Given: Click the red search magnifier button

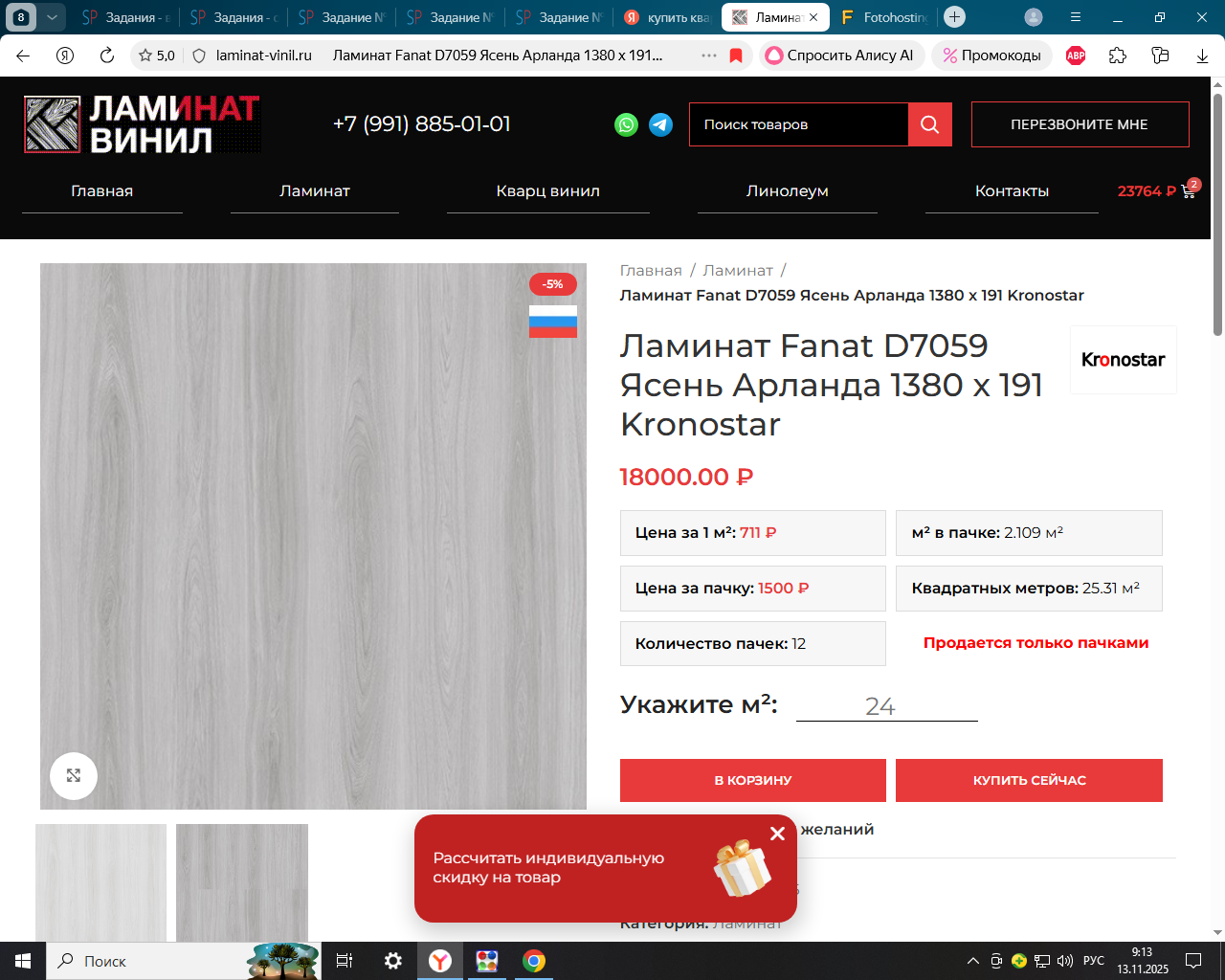Looking at the screenshot, I should click(x=930, y=124).
